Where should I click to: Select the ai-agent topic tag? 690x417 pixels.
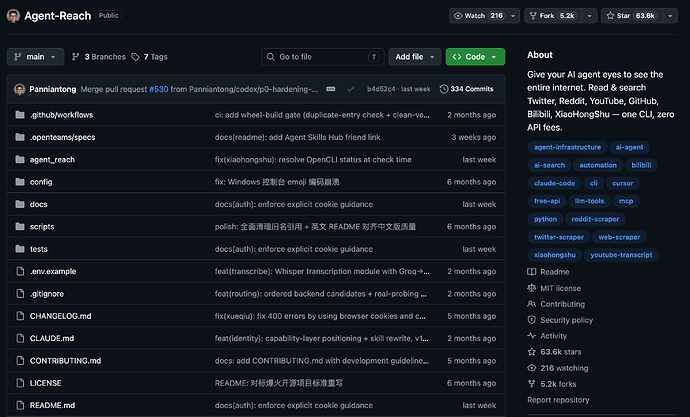pos(629,147)
